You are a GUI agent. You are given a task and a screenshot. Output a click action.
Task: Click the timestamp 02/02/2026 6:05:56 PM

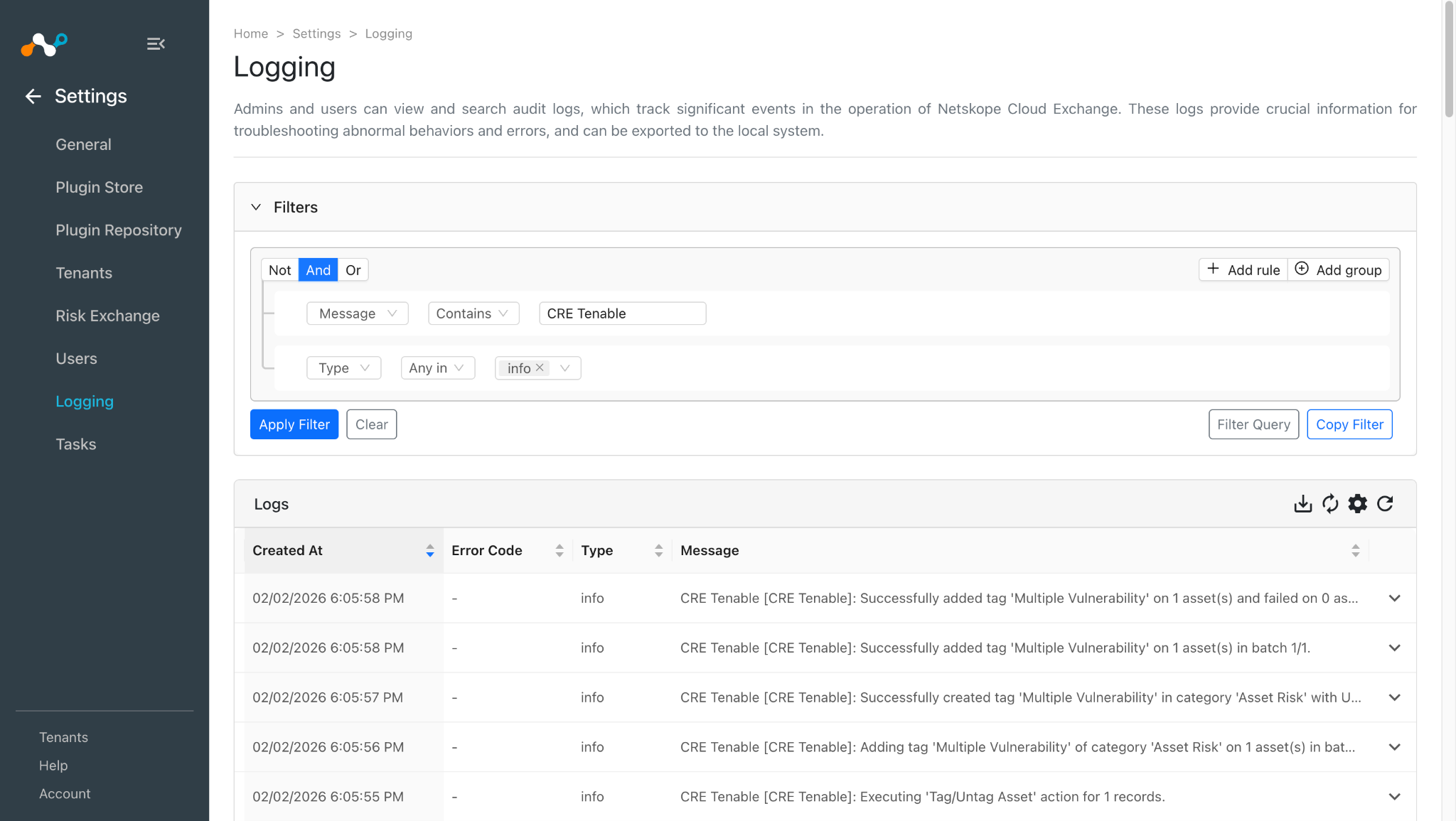pos(328,748)
